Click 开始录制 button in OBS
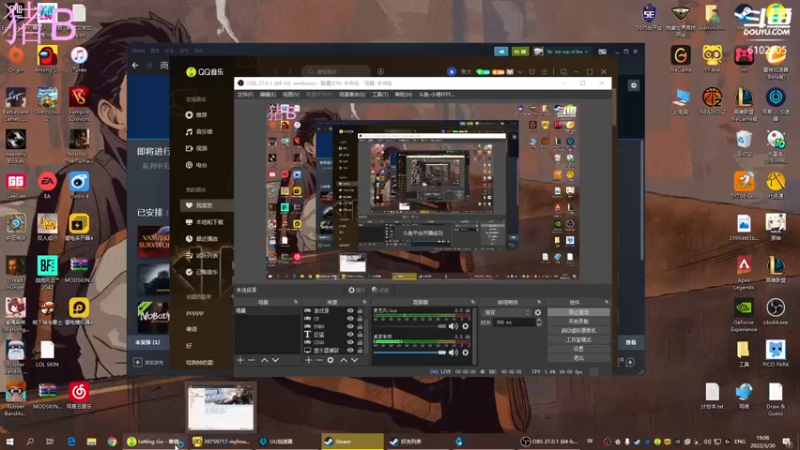Screen dimensions: 800x450 pos(578,321)
